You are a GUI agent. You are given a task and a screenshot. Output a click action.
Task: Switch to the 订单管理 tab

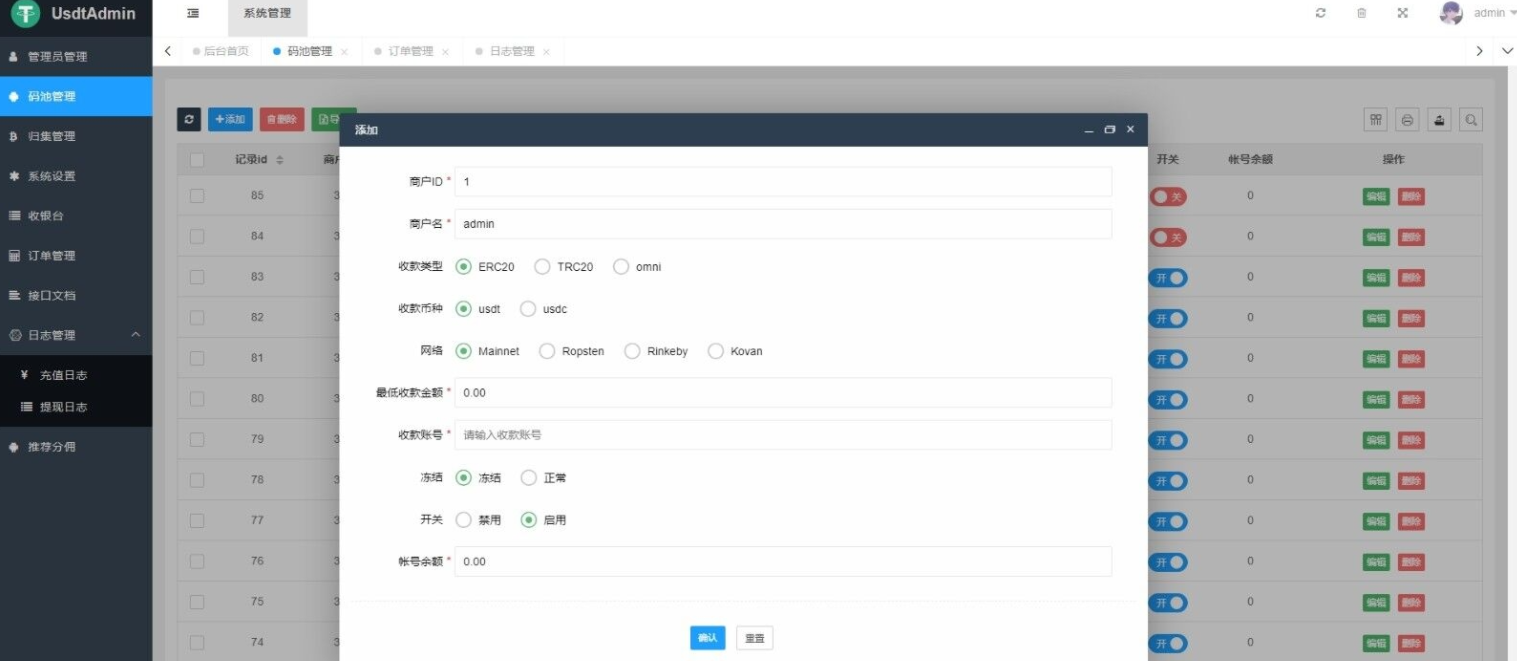(x=410, y=51)
